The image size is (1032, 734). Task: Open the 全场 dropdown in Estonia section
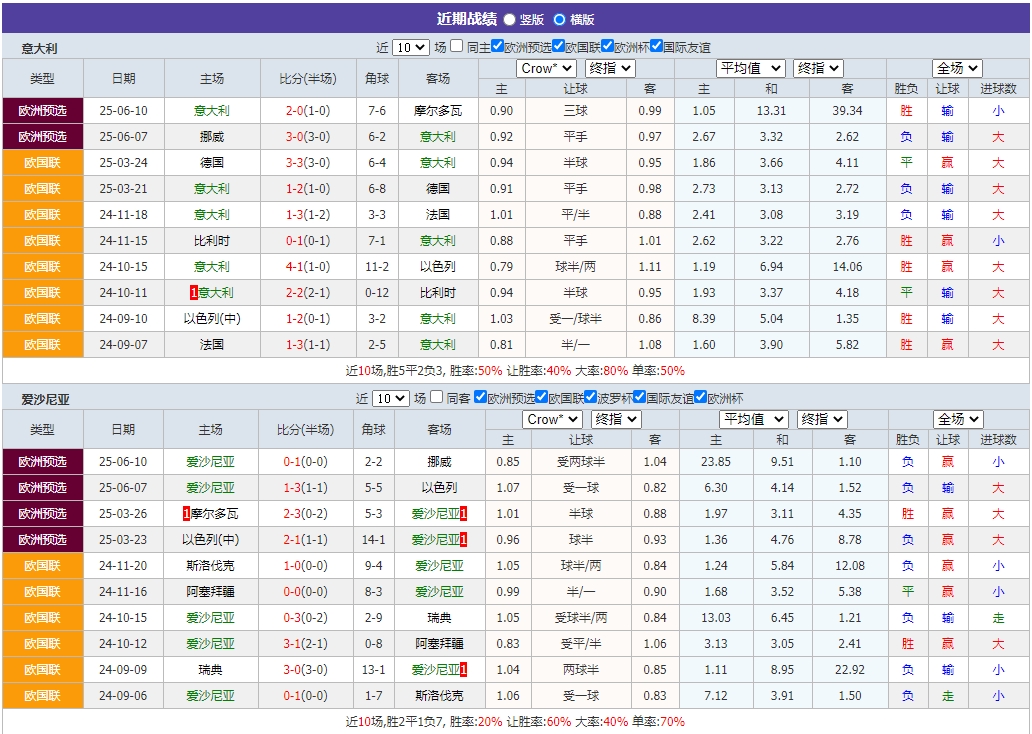tap(959, 417)
